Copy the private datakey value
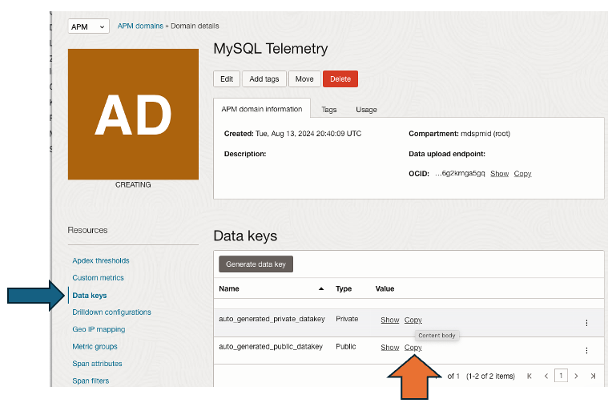Image resolution: width=612 pixels, height=416 pixels. pyautogui.click(x=413, y=320)
